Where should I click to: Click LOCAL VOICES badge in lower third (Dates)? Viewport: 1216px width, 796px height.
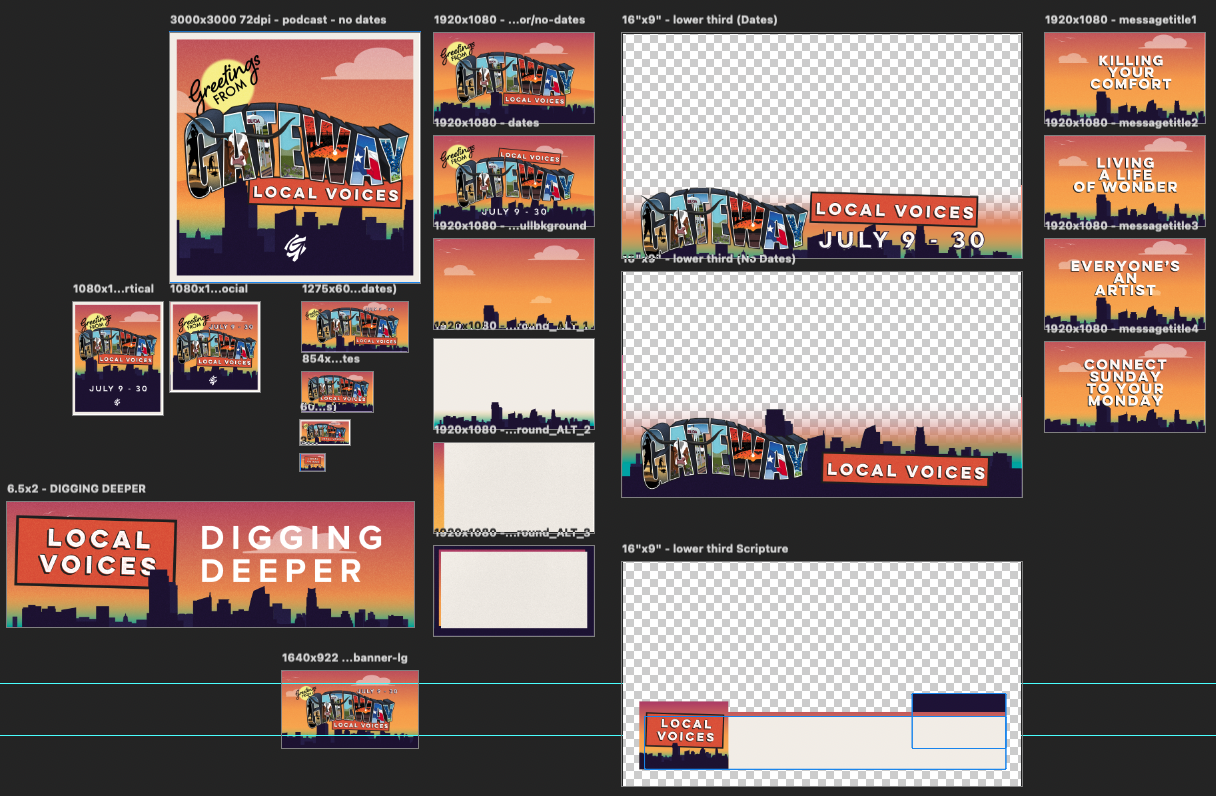pos(893,210)
